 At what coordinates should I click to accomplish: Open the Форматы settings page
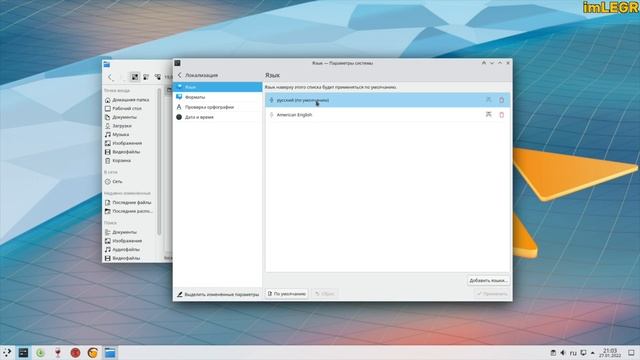218,97
